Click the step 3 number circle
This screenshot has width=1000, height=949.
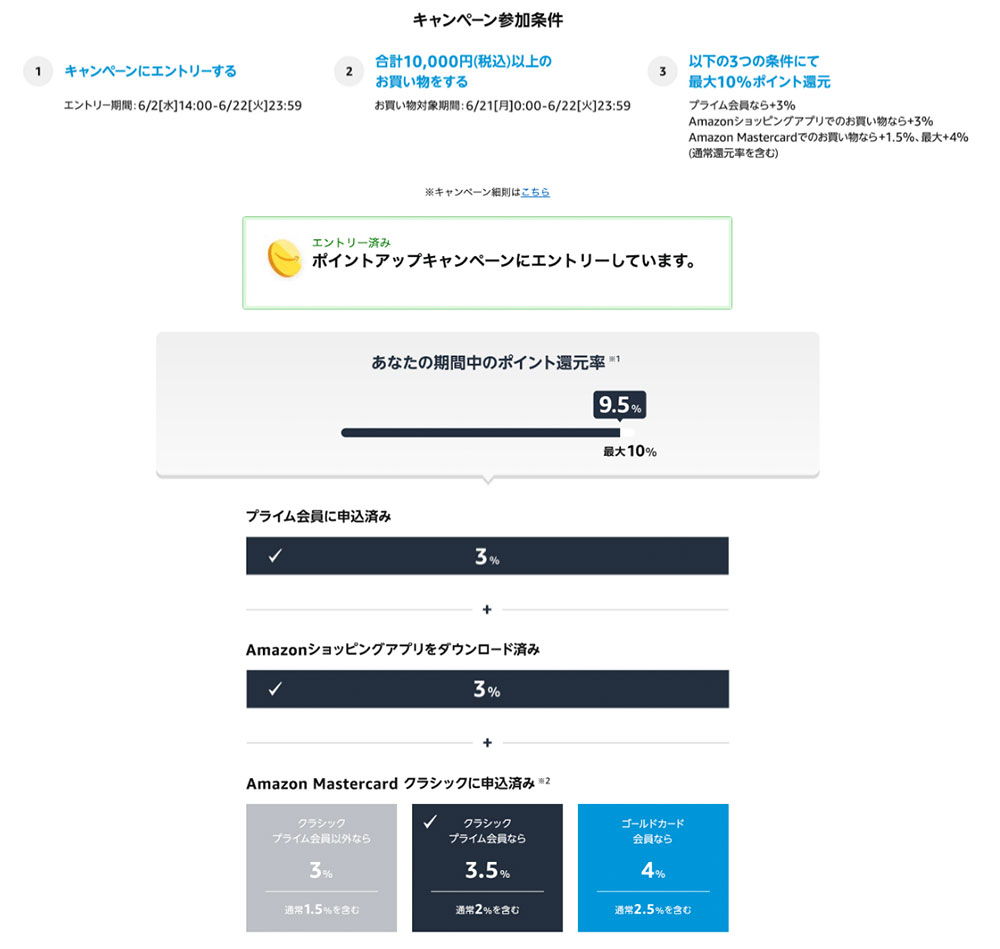(x=663, y=71)
